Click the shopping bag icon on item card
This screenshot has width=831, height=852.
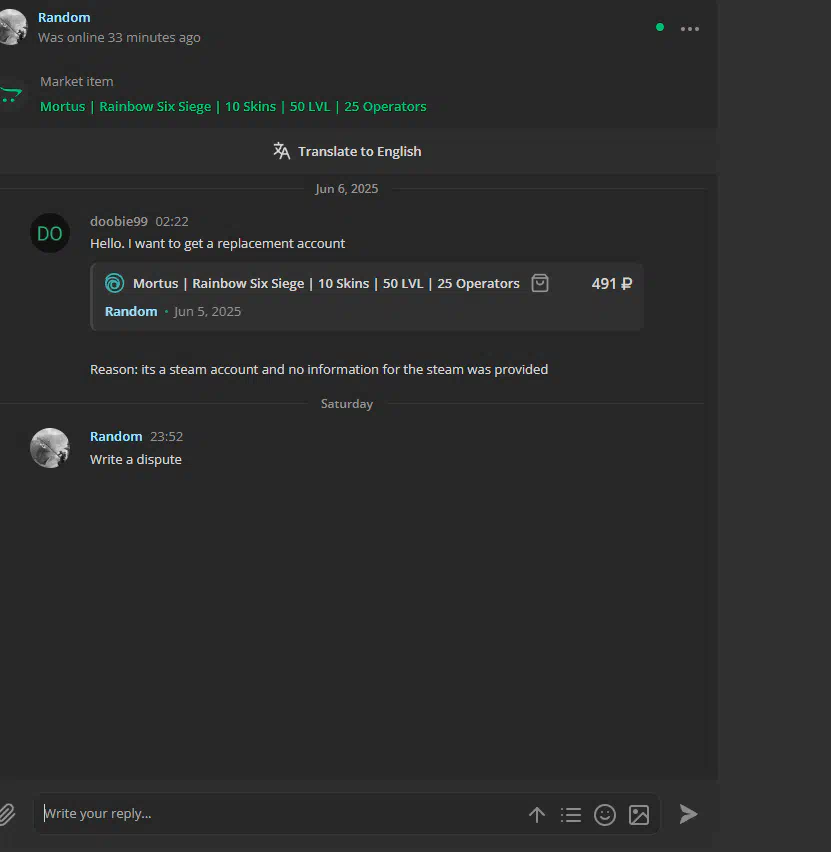click(540, 283)
